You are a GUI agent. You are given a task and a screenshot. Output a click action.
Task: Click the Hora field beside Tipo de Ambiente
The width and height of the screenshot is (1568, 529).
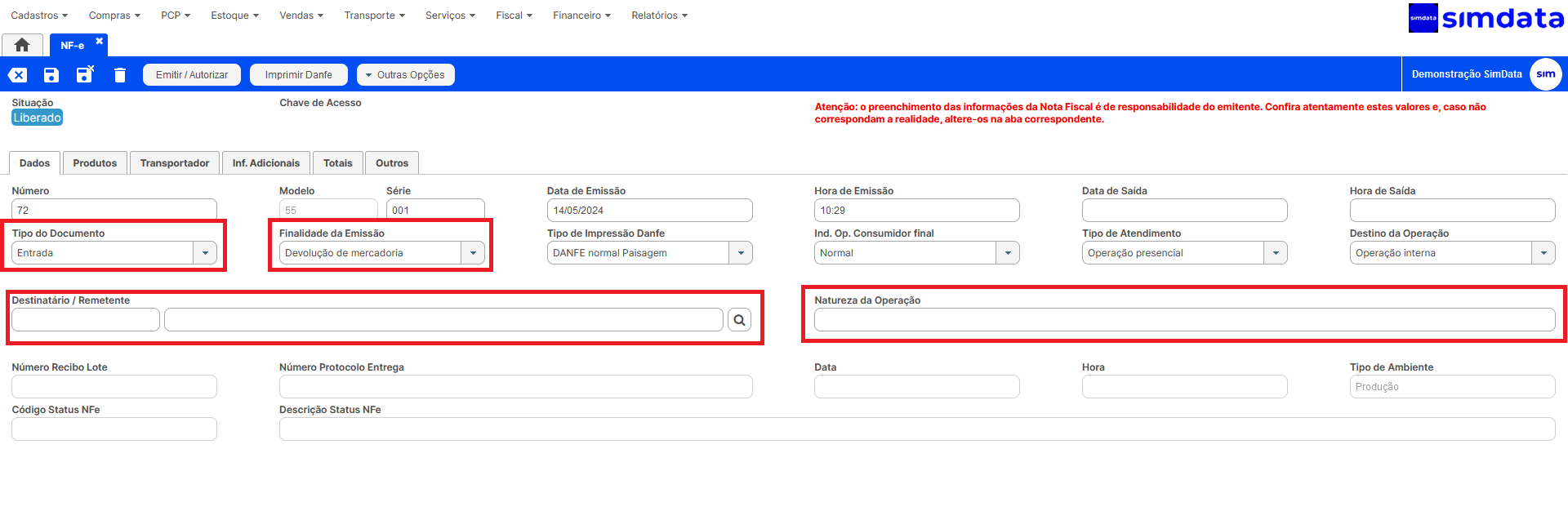1185,387
